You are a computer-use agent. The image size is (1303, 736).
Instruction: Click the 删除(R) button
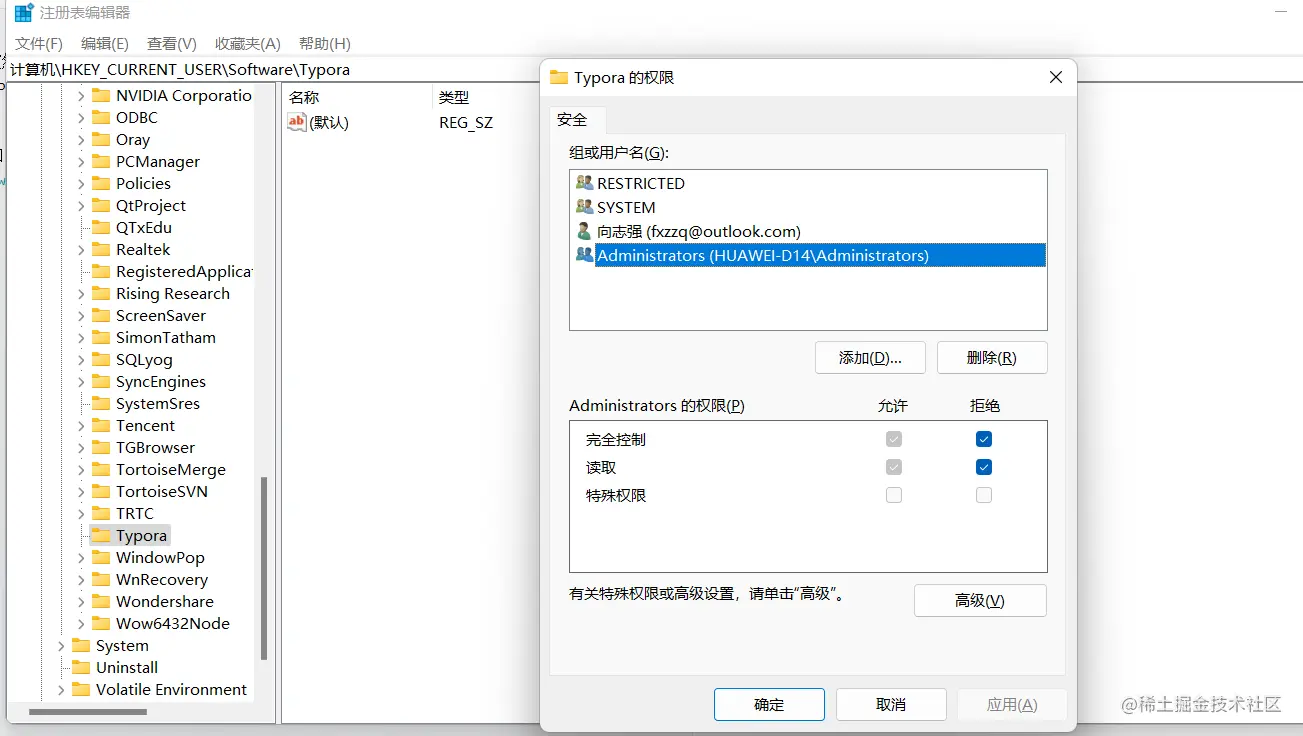coord(992,357)
